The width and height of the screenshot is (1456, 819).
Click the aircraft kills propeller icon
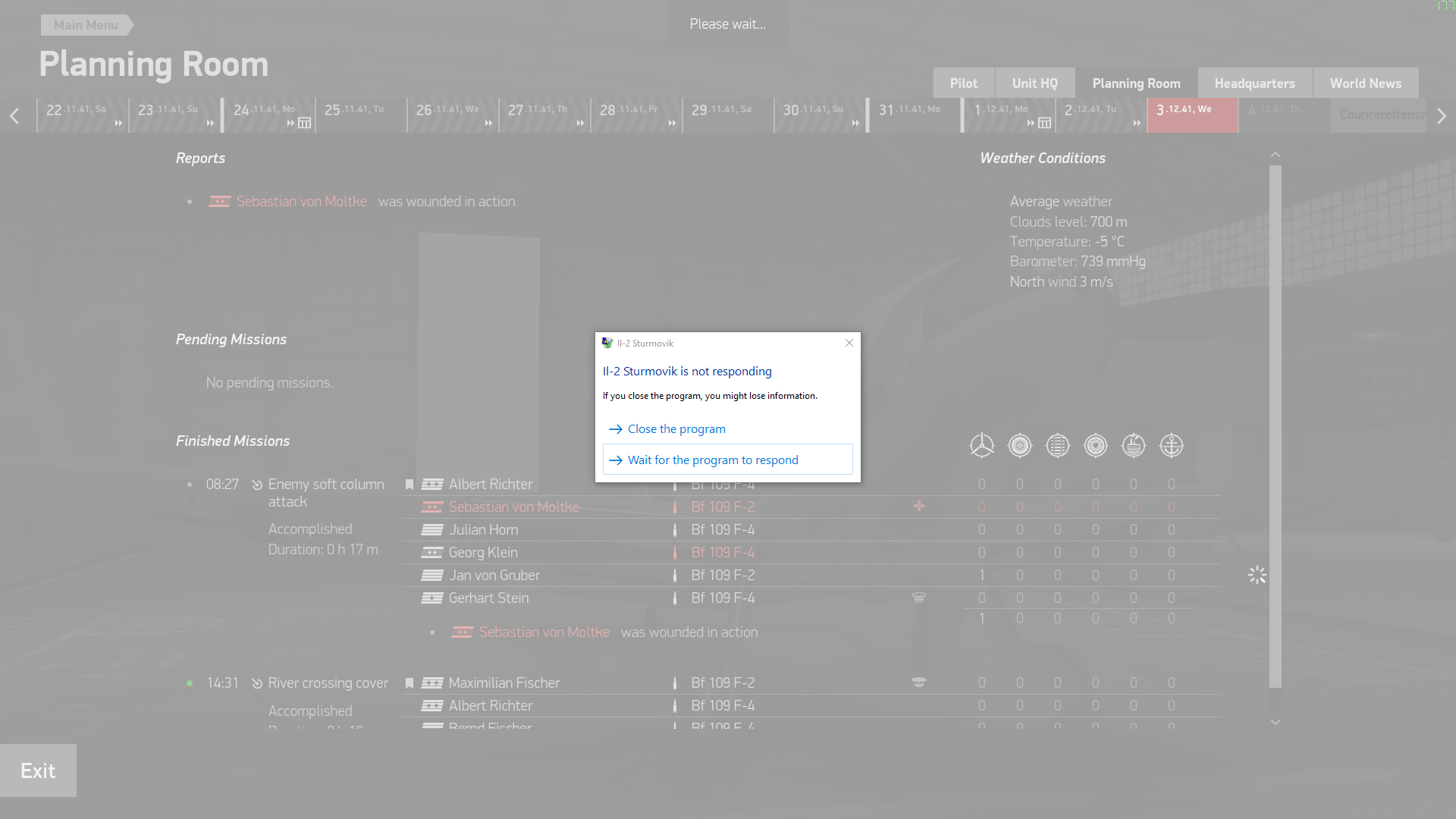click(981, 446)
